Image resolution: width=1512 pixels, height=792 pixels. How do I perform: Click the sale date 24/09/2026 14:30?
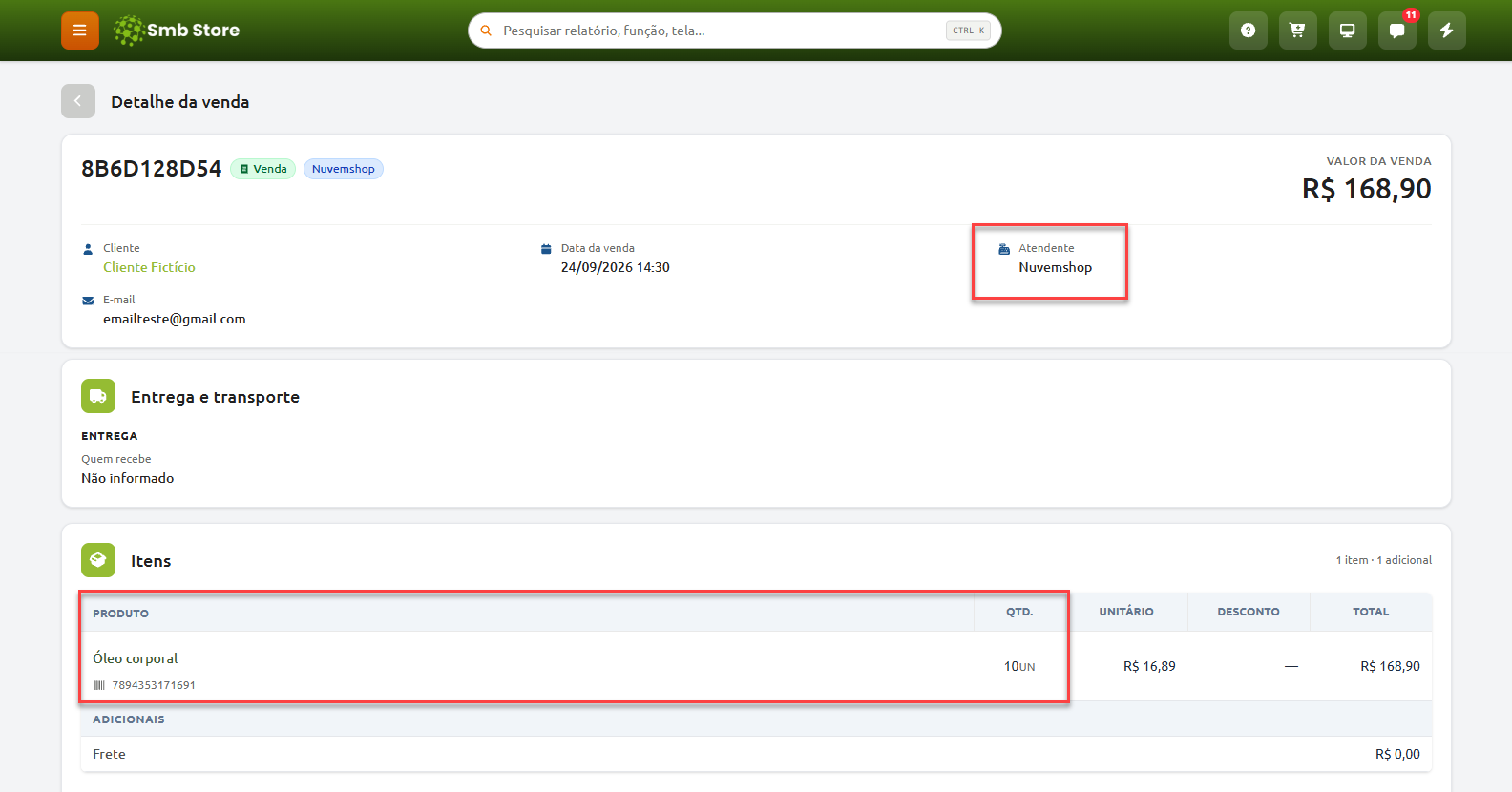coord(616,267)
